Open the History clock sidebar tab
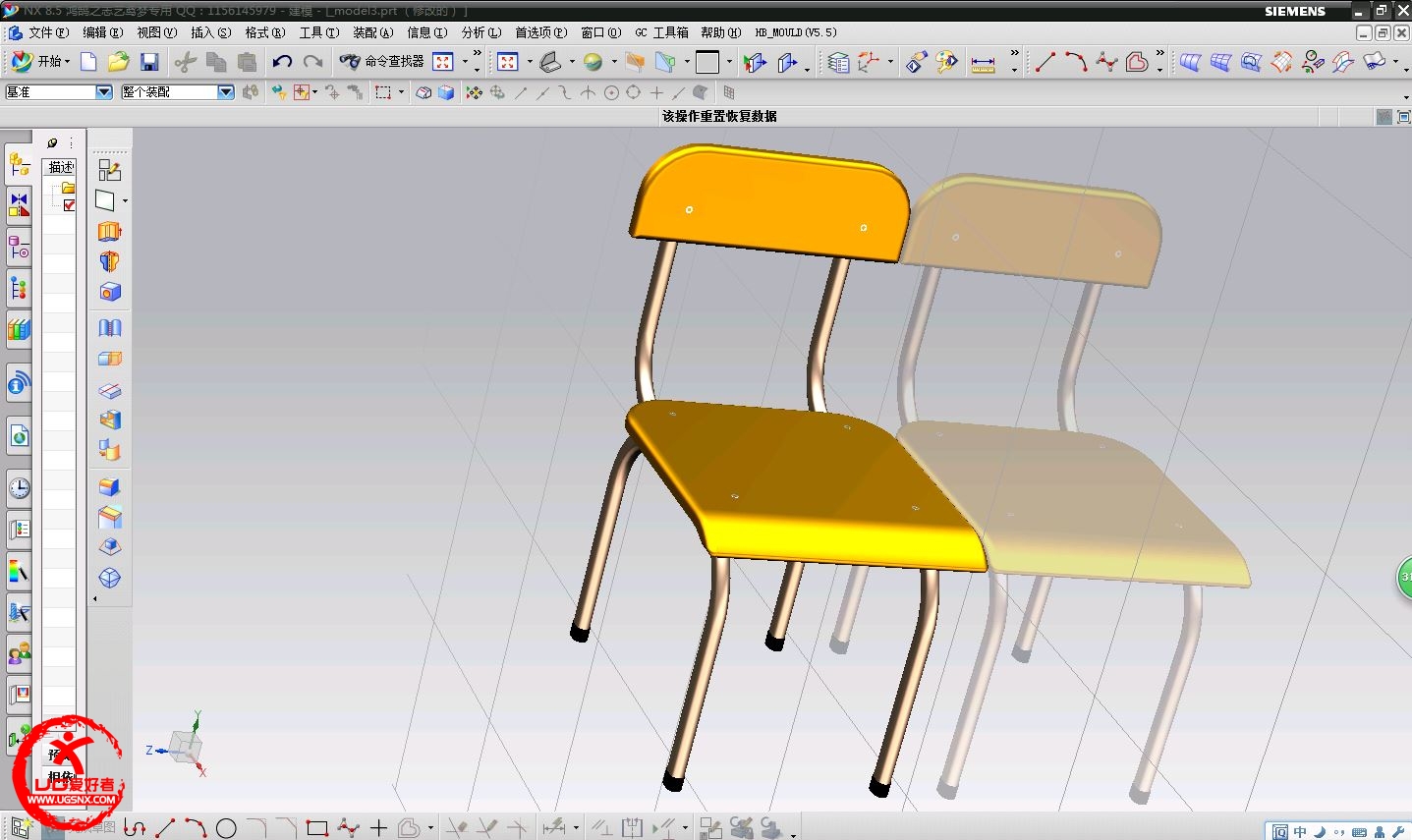This screenshot has height=840, width=1412. pyautogui.click(x=19, y=487)
